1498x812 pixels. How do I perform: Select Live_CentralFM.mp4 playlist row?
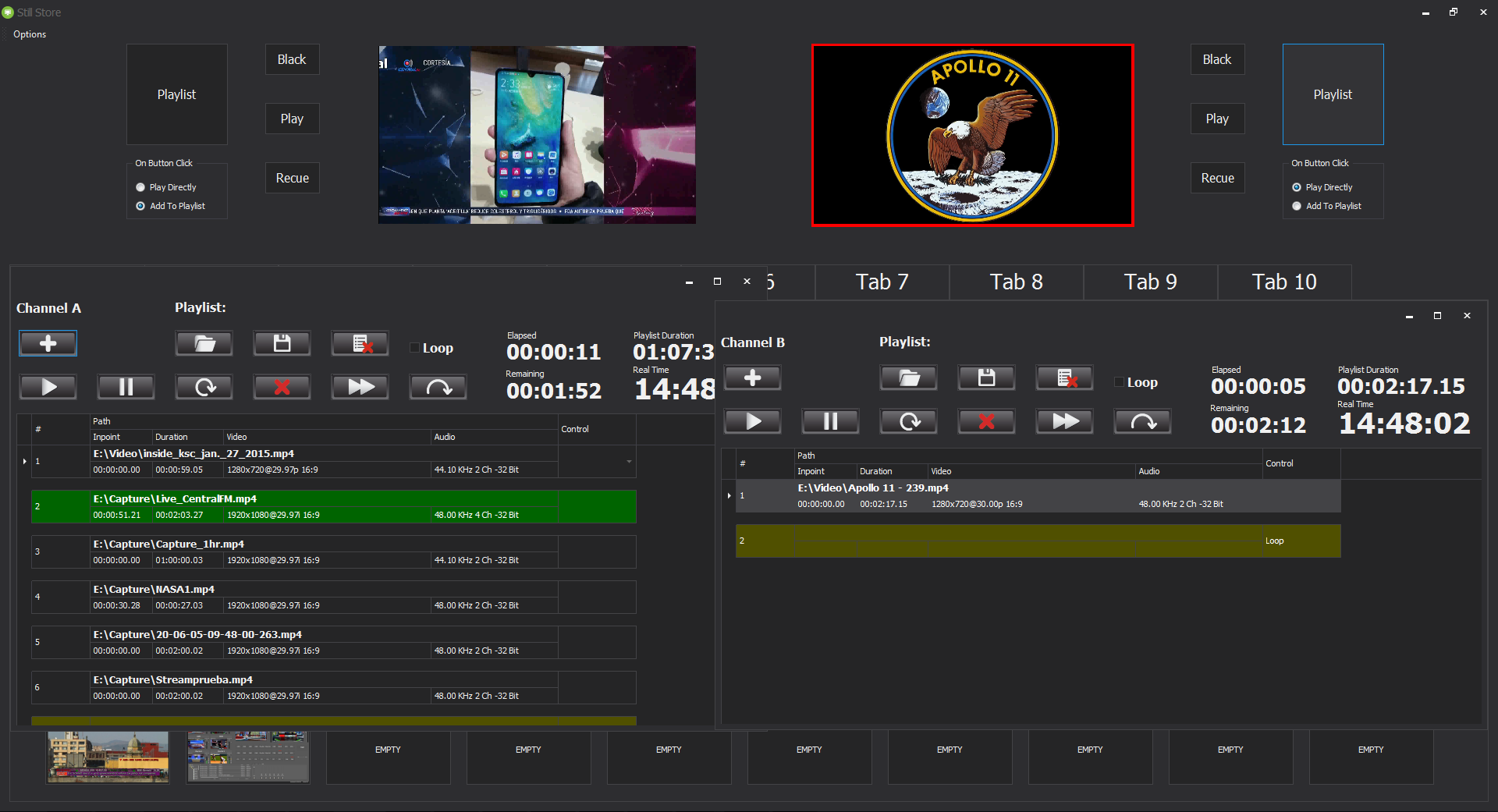click(334, 506)
